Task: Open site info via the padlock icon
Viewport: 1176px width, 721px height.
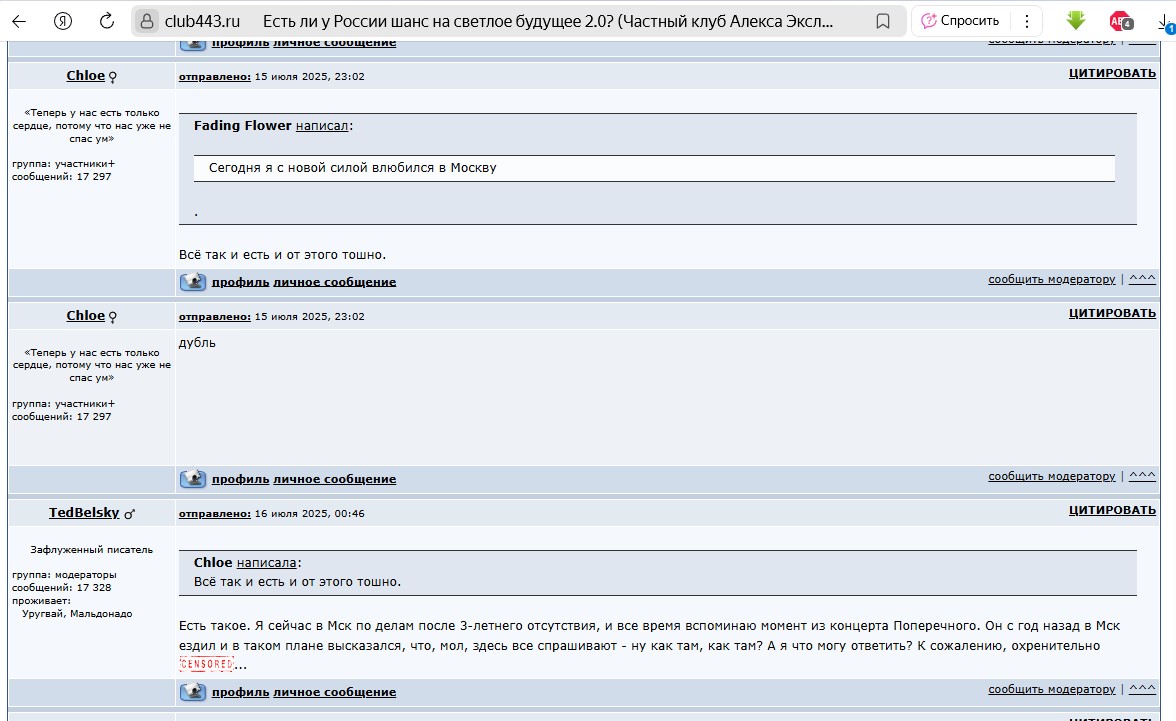Action: tap(147, 21)
